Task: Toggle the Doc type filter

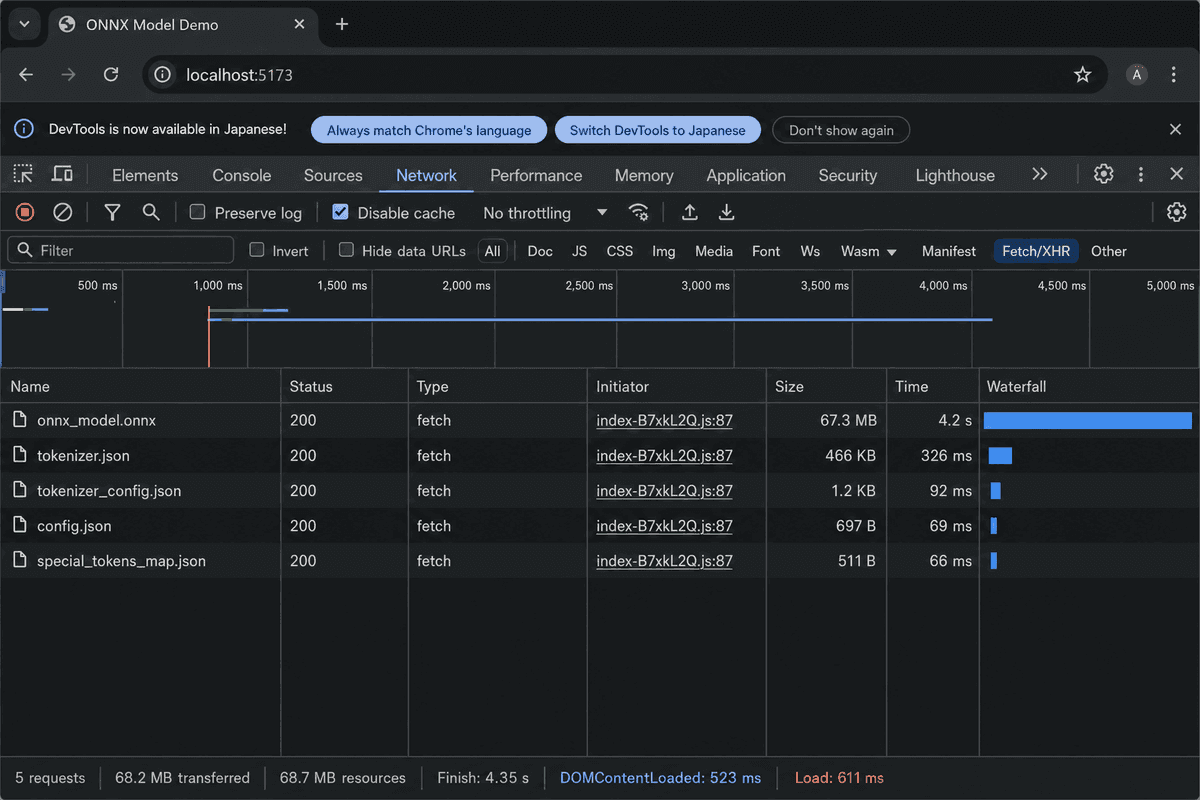Action: [540, 251]
